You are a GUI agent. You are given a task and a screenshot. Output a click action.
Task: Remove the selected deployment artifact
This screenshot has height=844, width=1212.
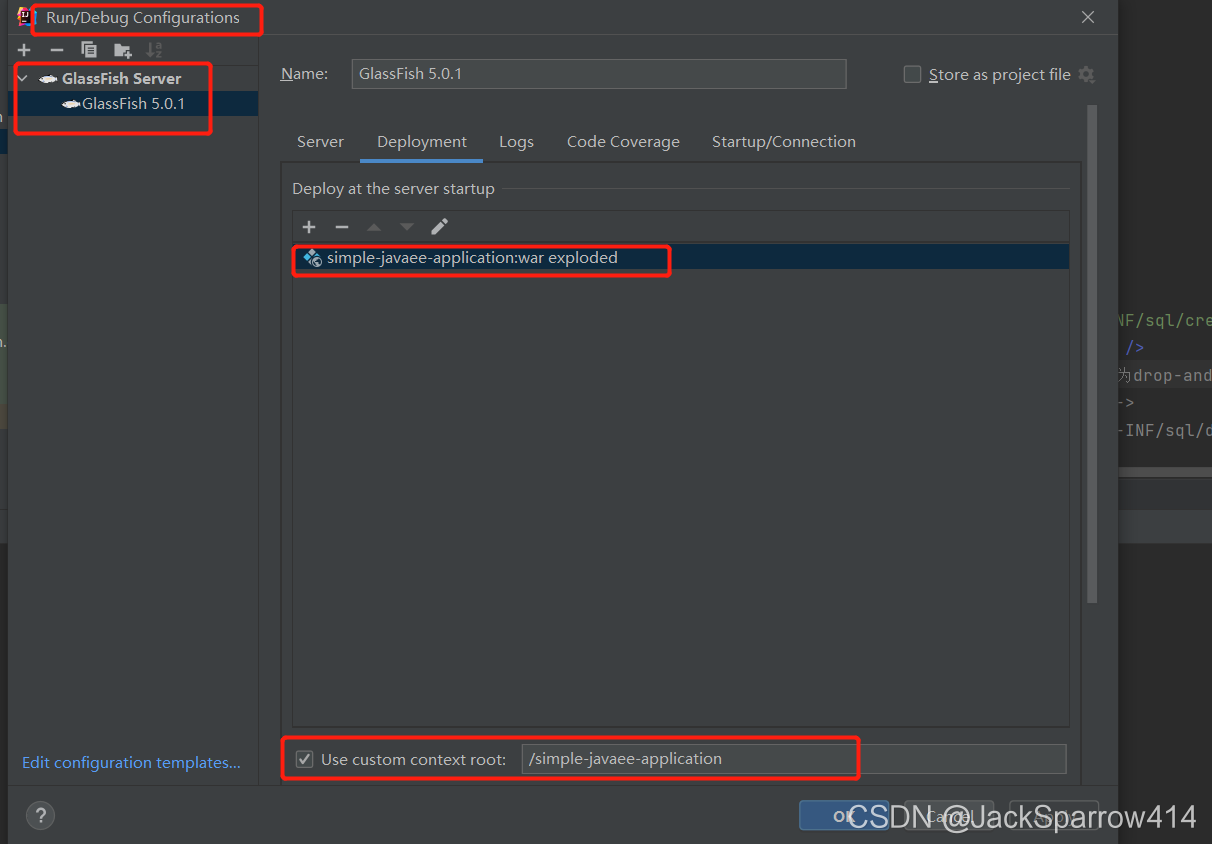click(x=341, y=227)
